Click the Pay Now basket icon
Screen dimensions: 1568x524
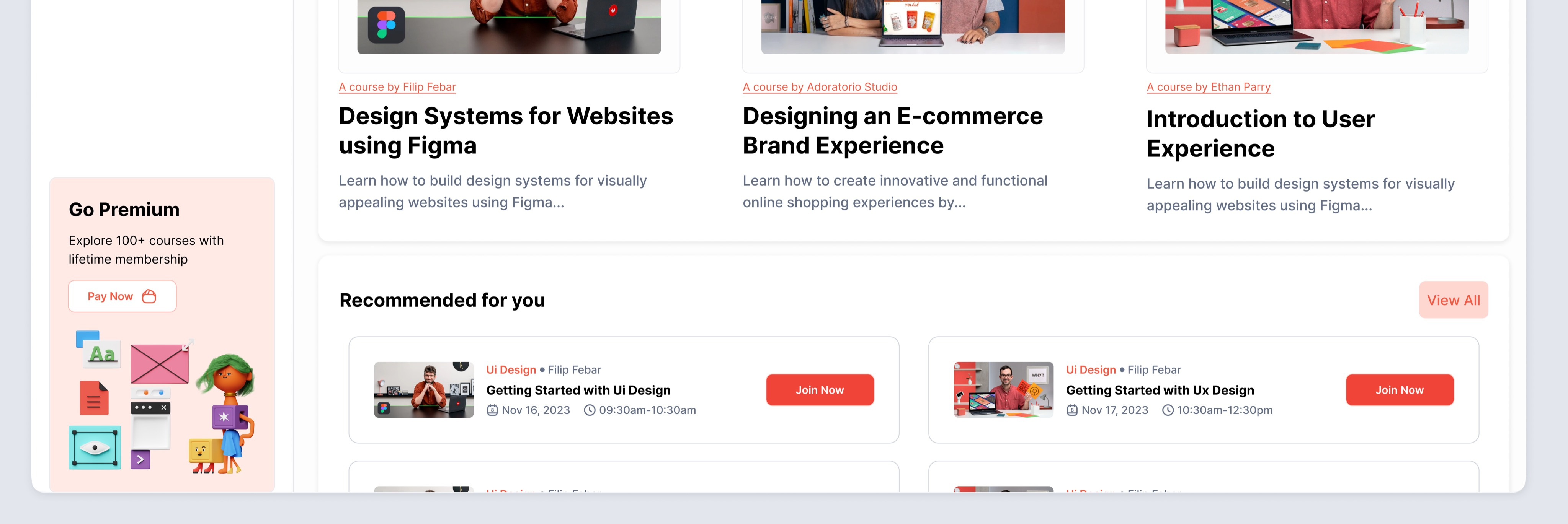coord(149,296)
